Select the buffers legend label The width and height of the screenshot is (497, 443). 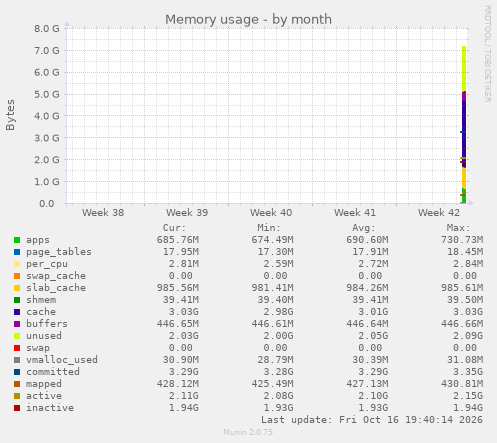(47, 324)
